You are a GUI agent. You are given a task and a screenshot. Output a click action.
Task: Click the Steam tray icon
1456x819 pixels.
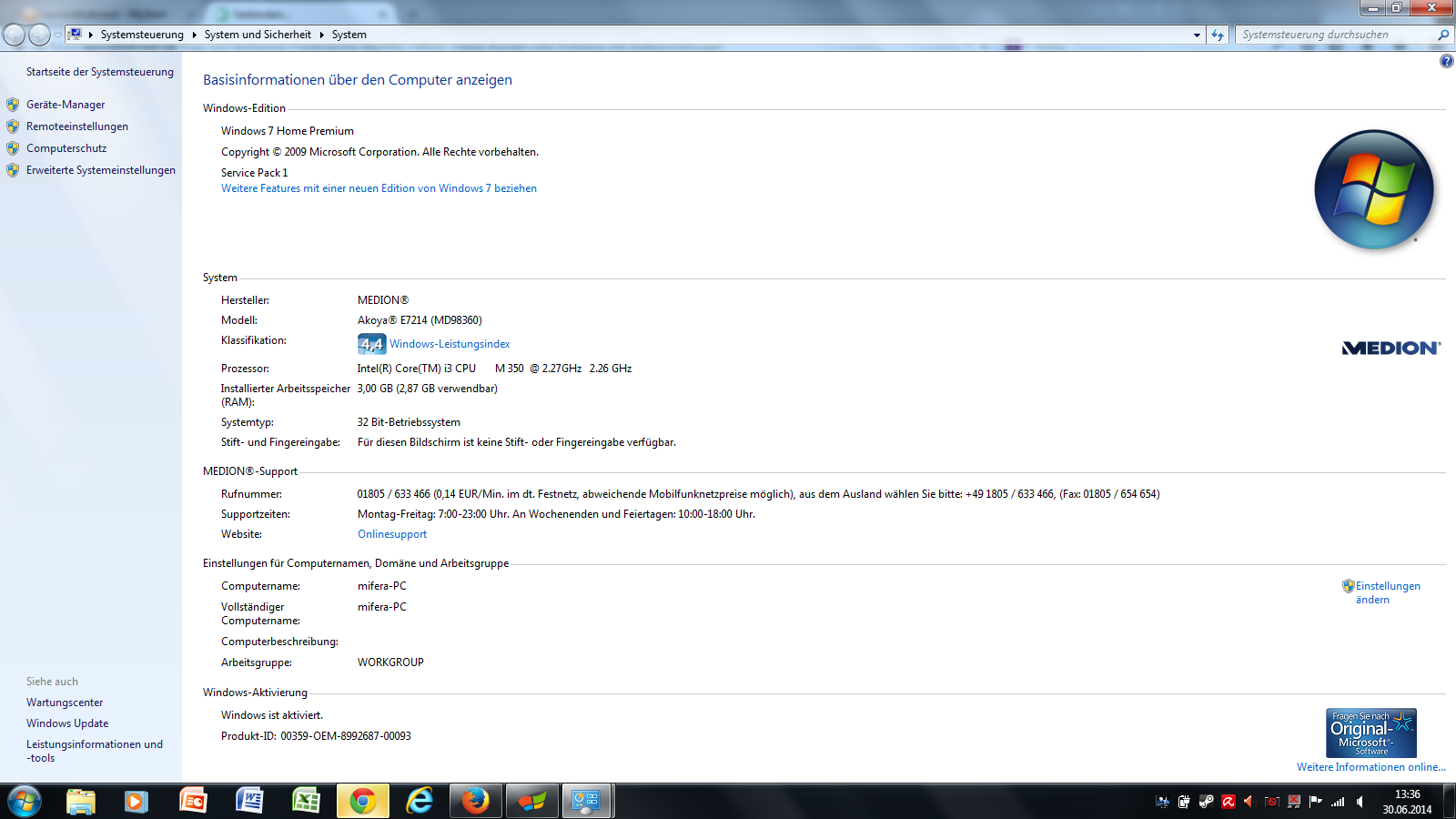(1206, 802)
